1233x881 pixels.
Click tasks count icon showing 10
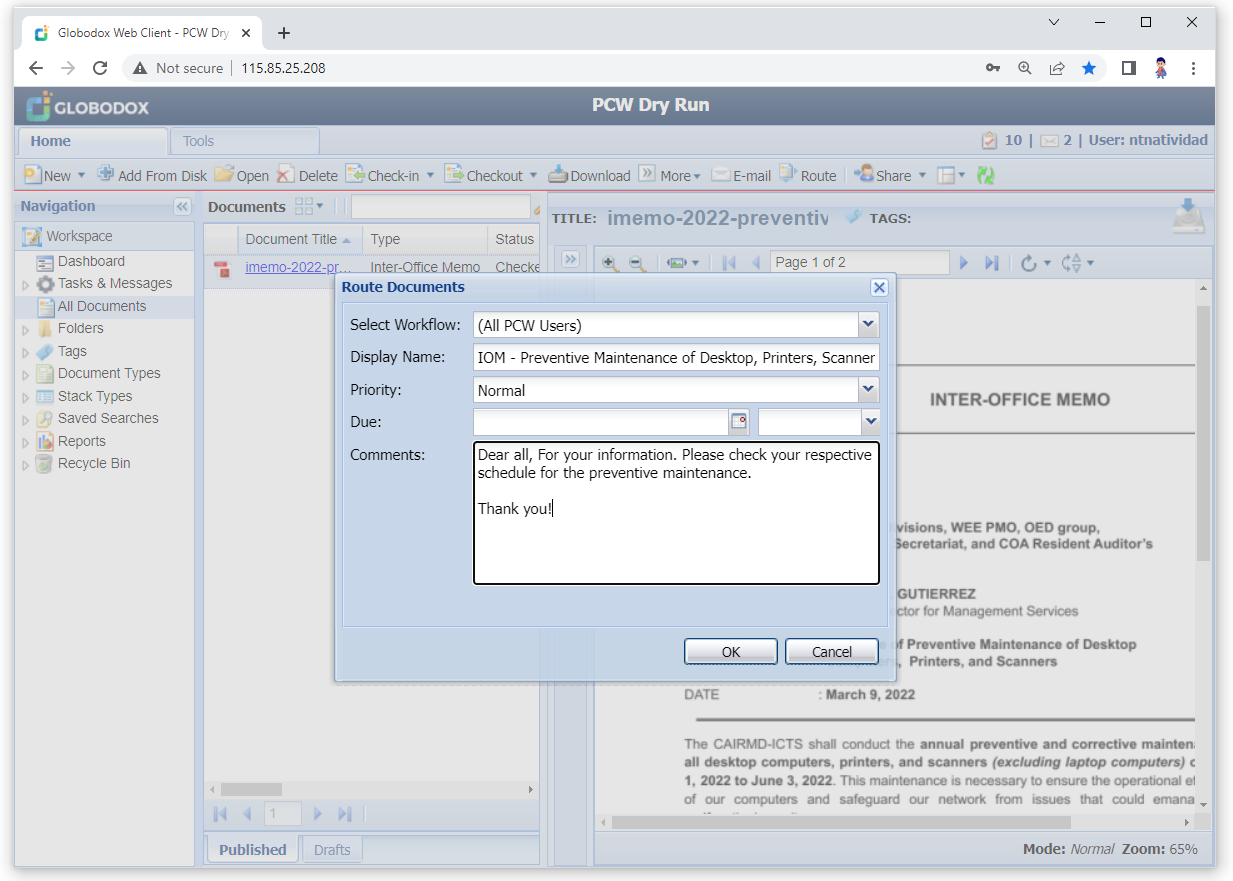[x=990, y=140]
